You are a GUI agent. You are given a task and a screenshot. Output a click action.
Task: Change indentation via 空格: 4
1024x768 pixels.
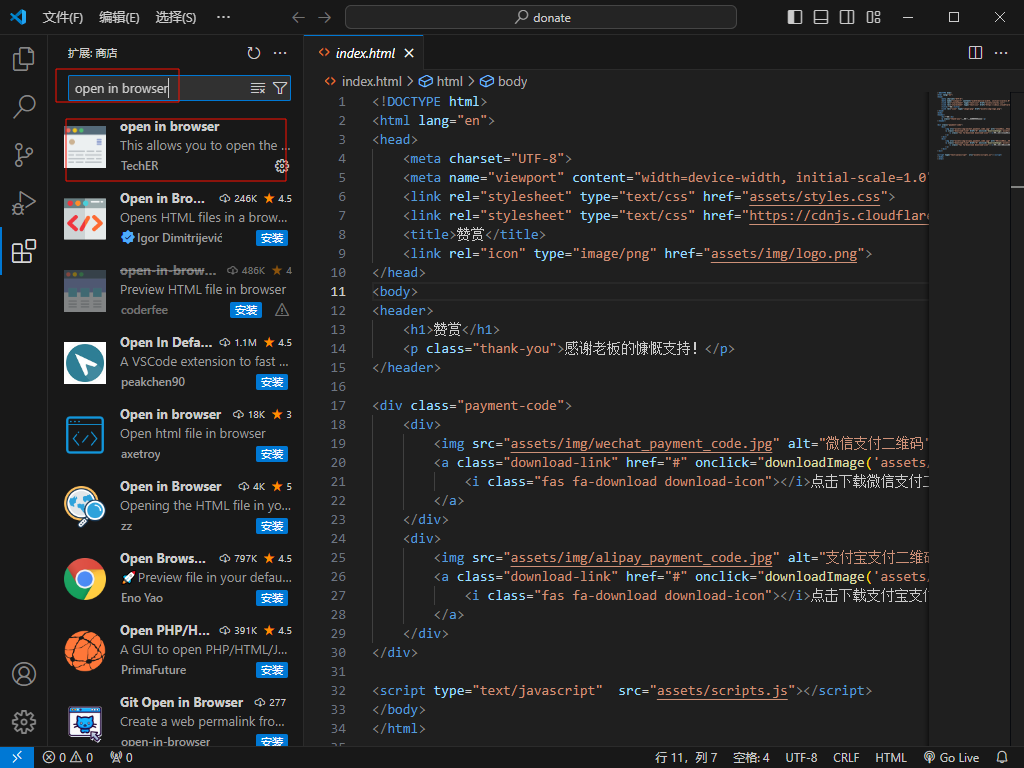751,758
